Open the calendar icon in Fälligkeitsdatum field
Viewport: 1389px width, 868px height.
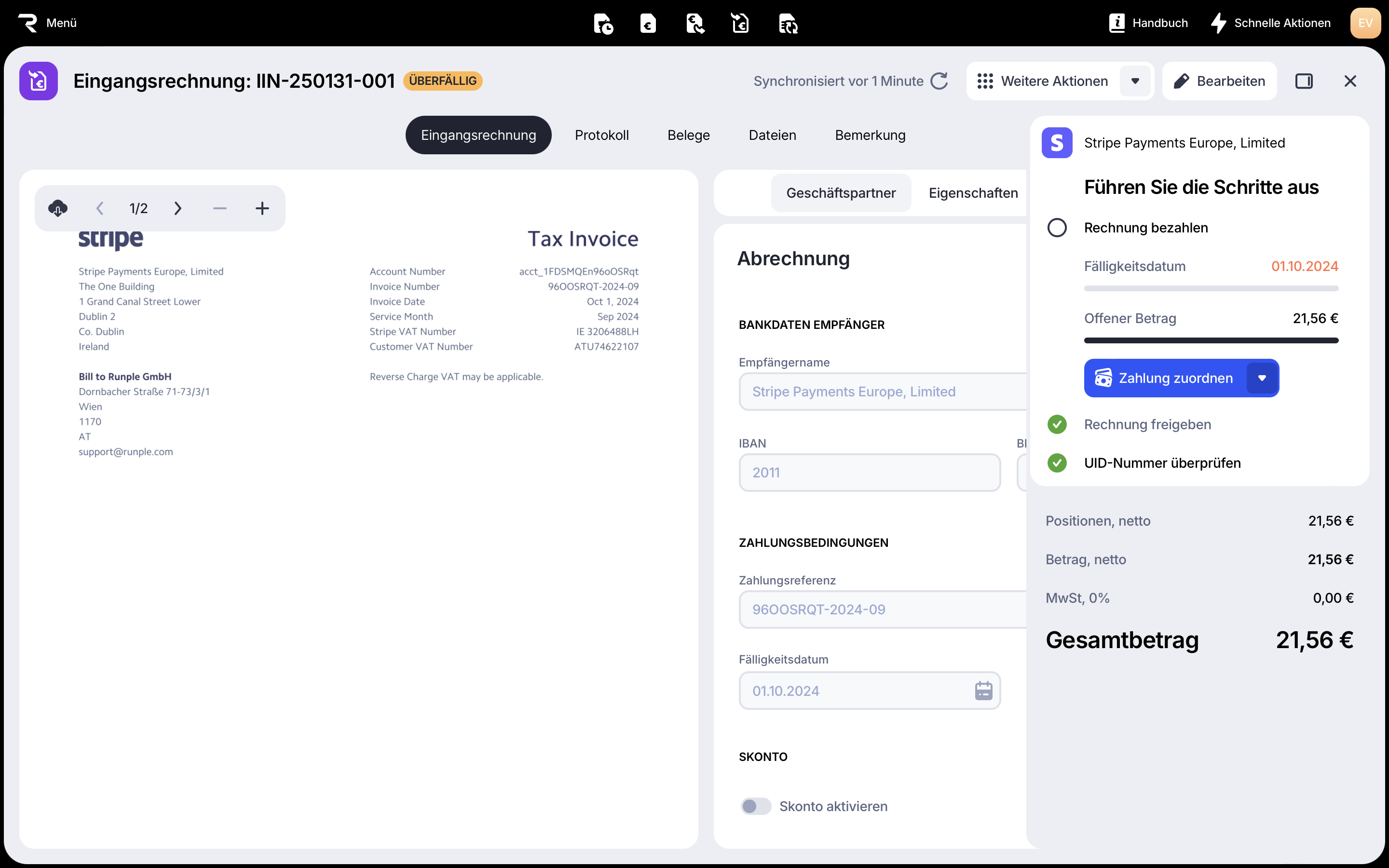pyautogui.click(x=983, y=691)
